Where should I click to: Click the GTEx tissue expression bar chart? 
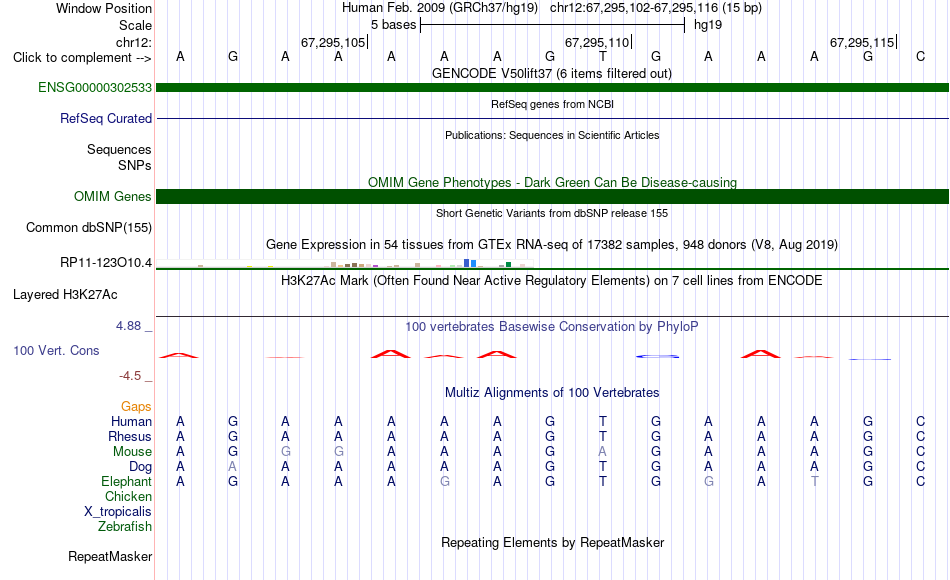[x=344, y=264]
